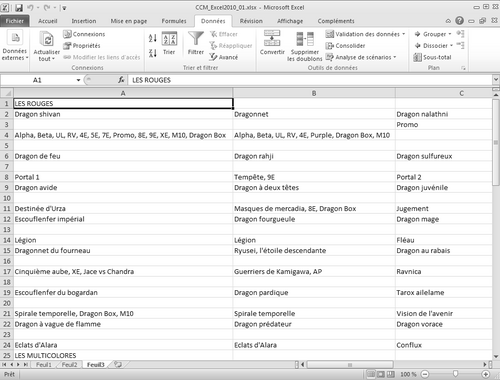Open the Fichier tab

pos(15,21)
